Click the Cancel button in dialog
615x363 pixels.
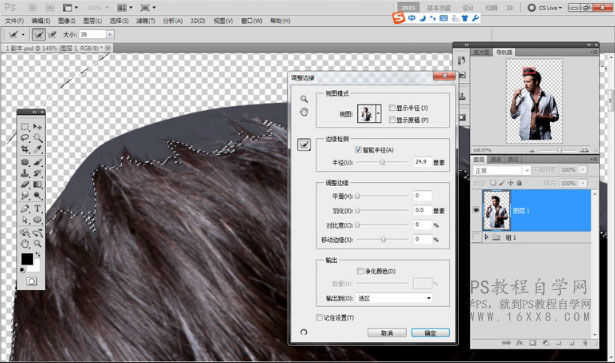pos(387,333)
